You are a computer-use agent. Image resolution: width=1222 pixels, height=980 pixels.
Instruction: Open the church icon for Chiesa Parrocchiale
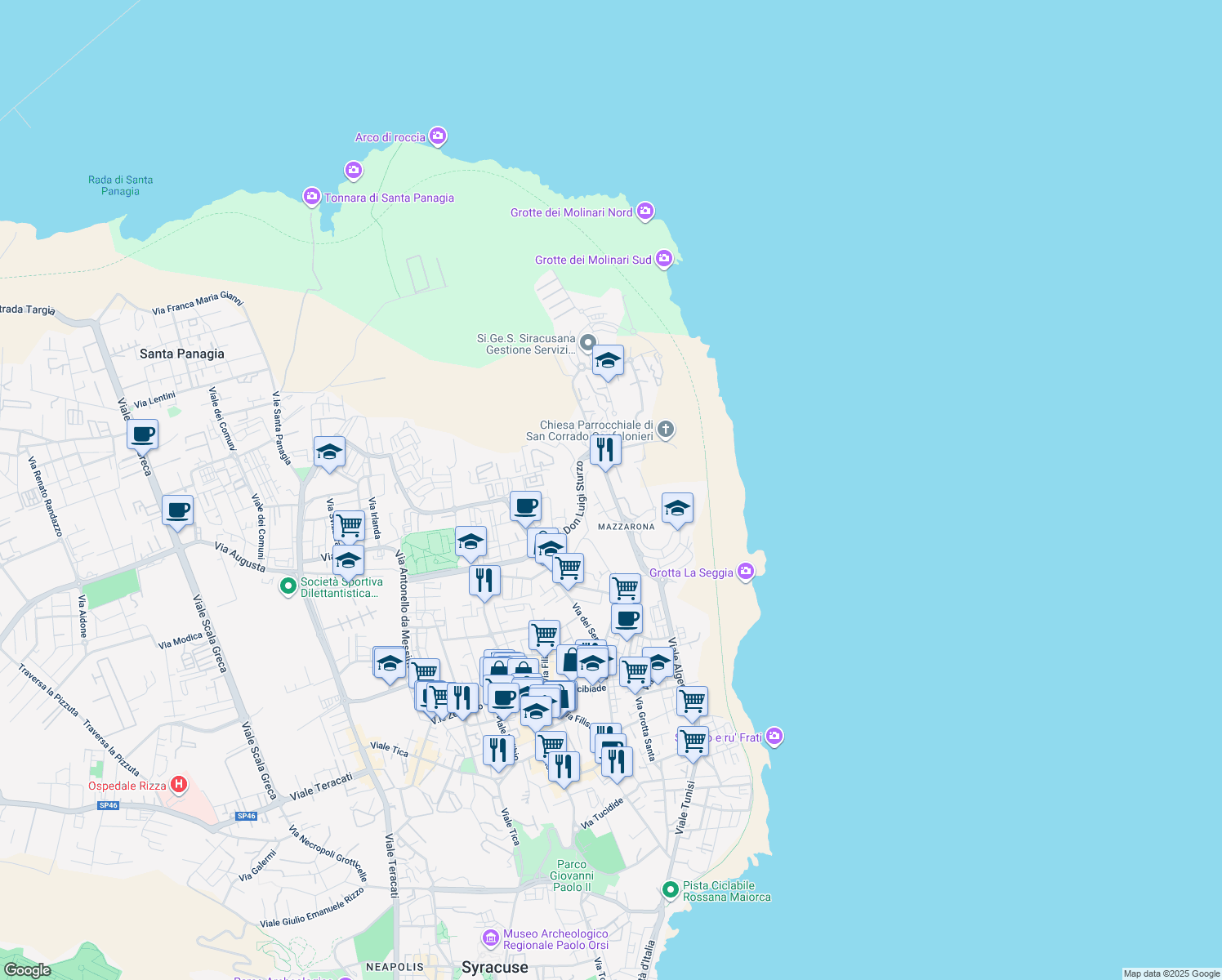tap(666, 430)
